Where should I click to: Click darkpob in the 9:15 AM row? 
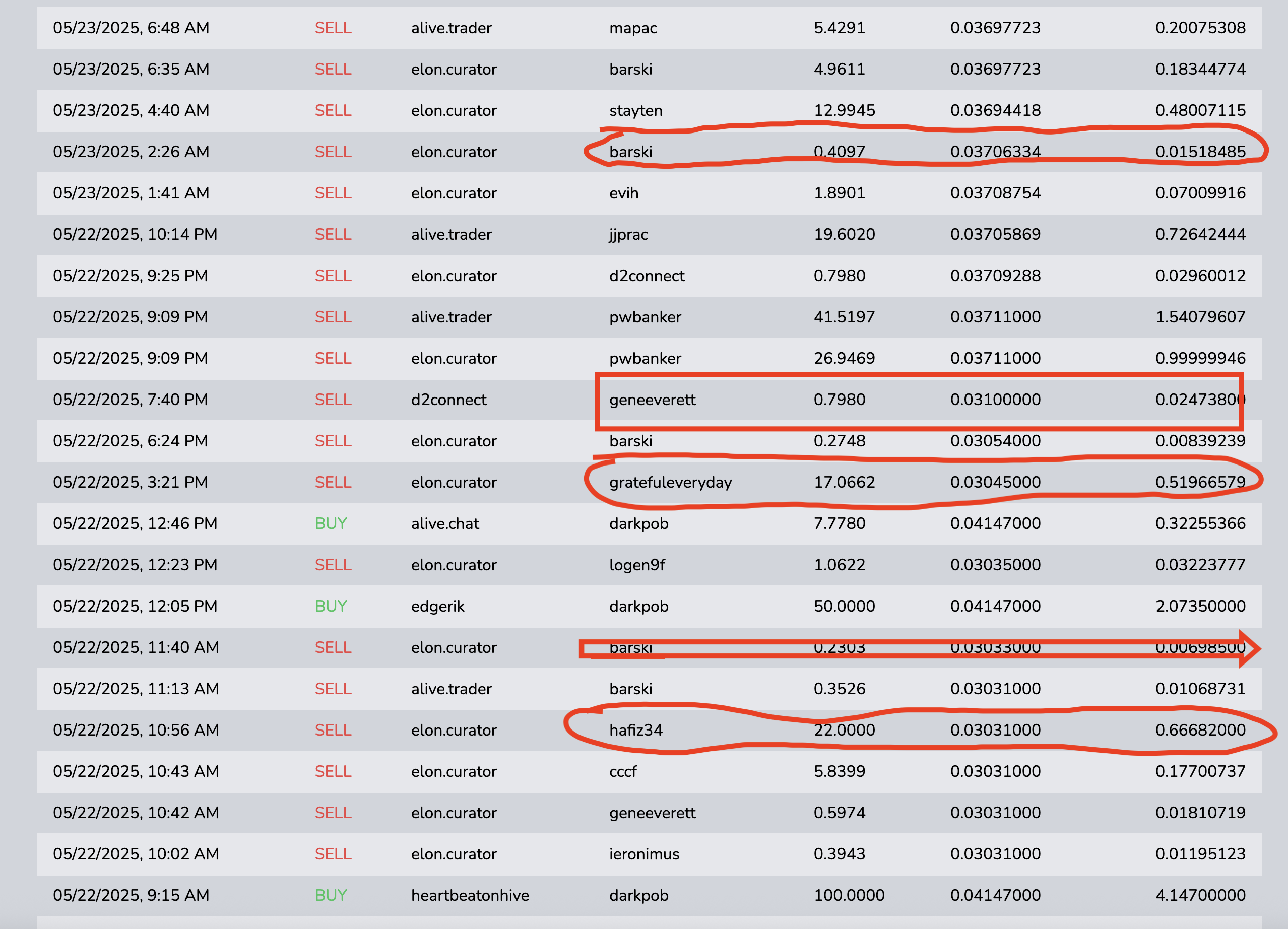[638, 896]
